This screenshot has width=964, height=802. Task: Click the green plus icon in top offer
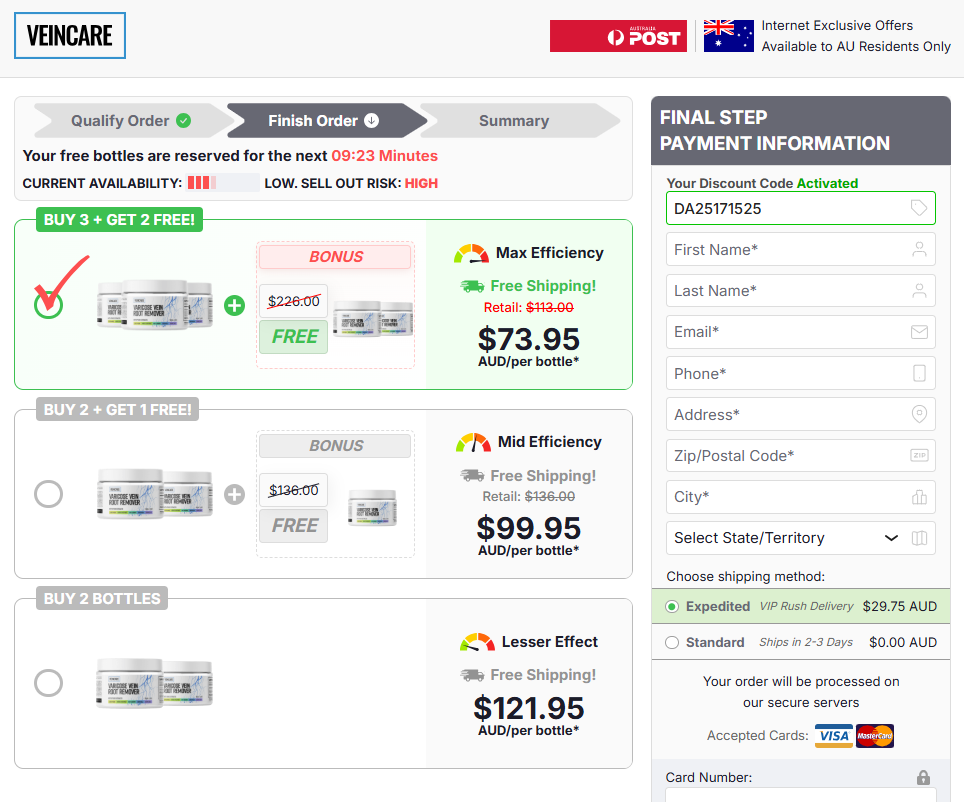pos(234,305)
